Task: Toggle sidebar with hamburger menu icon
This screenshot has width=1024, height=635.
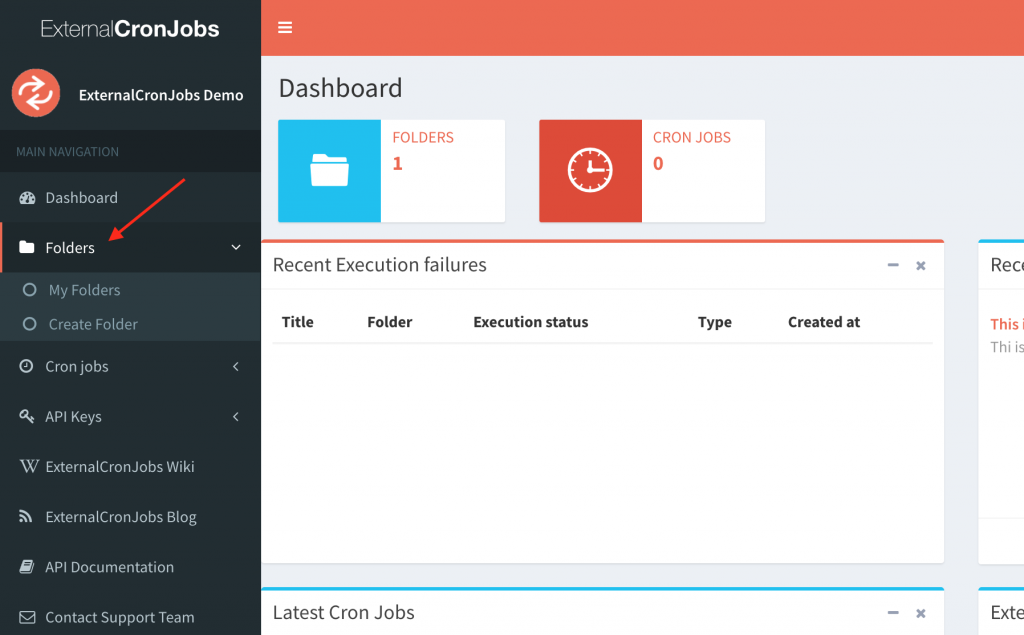Action: pyautogui.click(x=285, y=27)
